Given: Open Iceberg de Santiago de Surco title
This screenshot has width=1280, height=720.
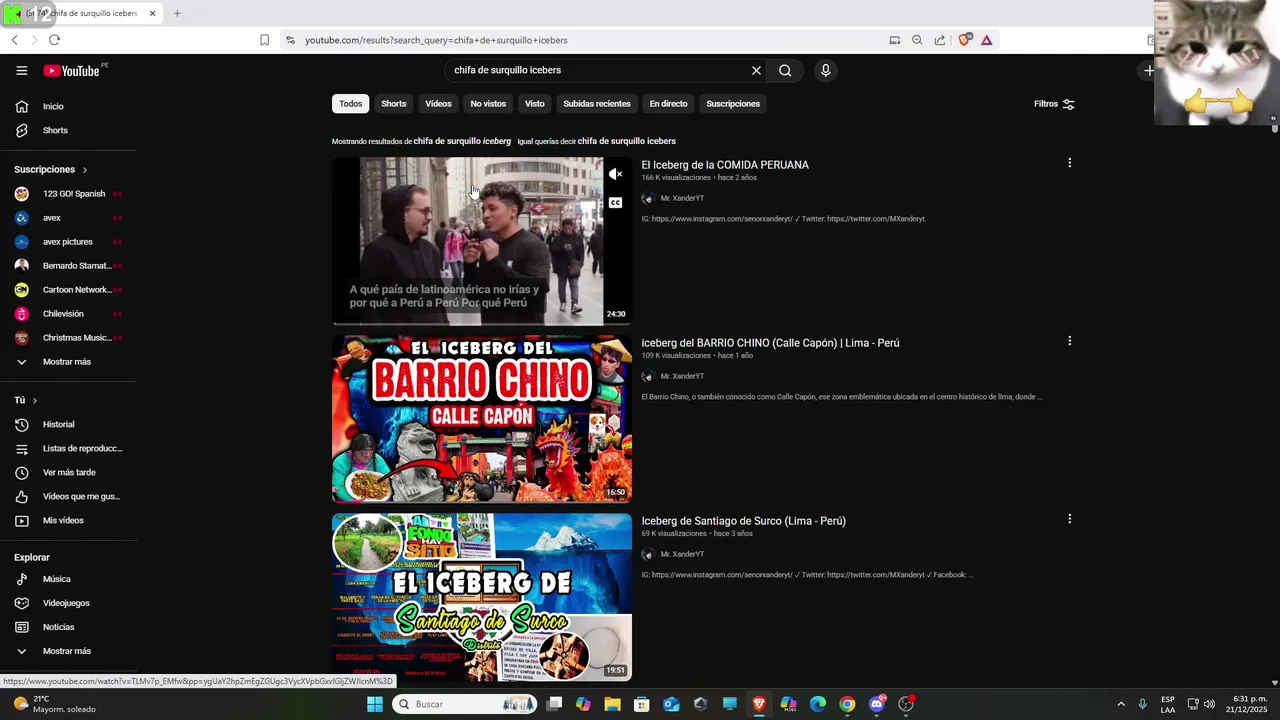Looking at the screenshot, I should coord(743,521).
